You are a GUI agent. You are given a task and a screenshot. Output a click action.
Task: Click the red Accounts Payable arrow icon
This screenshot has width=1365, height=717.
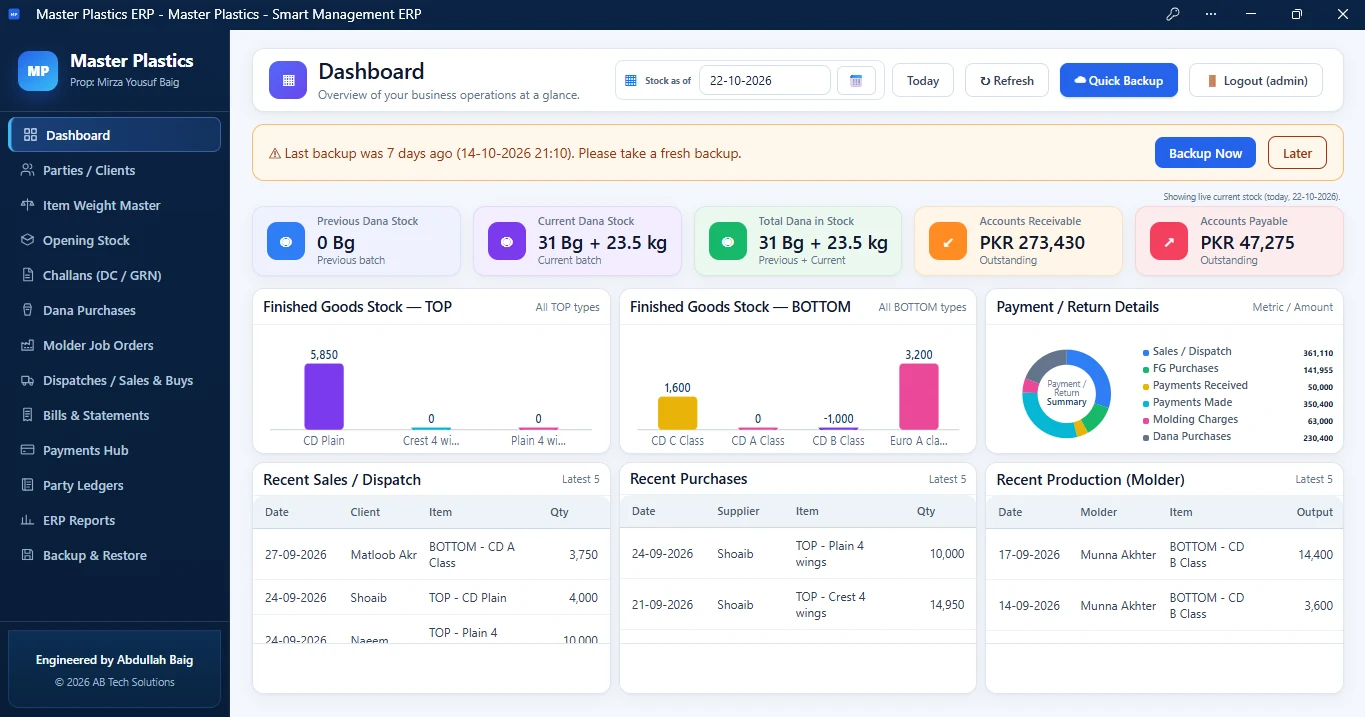[1169, 241]
